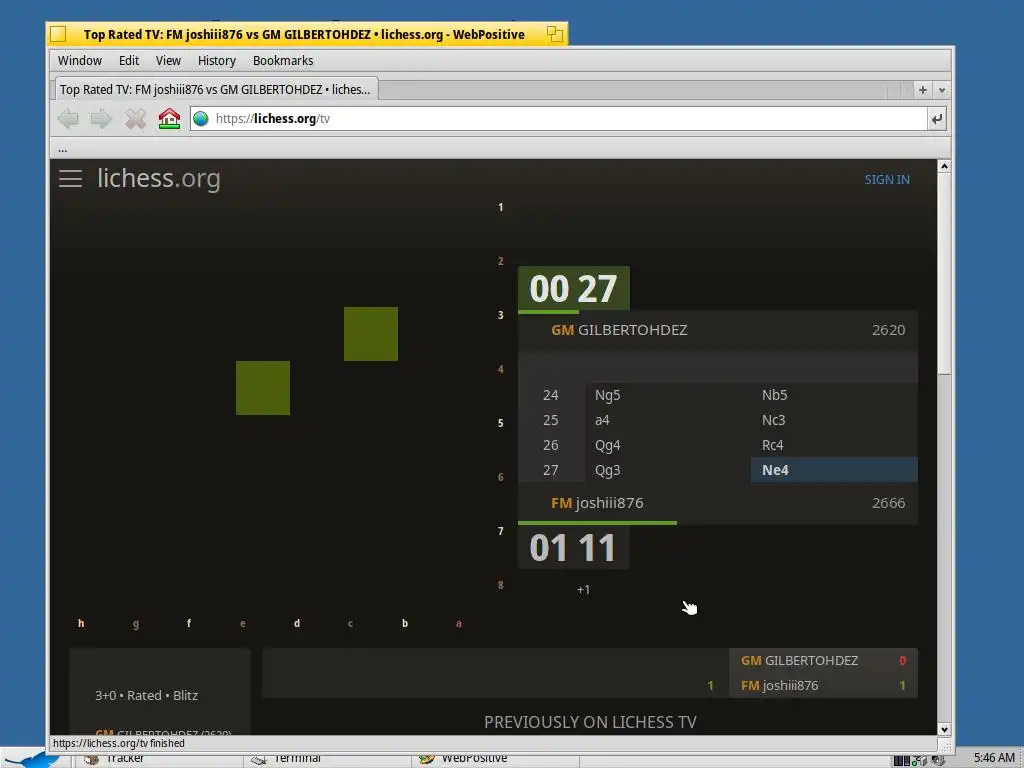Open the Haiku leaf menu in Deskbar
The width and height of the screenshot is (1024, 768).
coord(33,760)
